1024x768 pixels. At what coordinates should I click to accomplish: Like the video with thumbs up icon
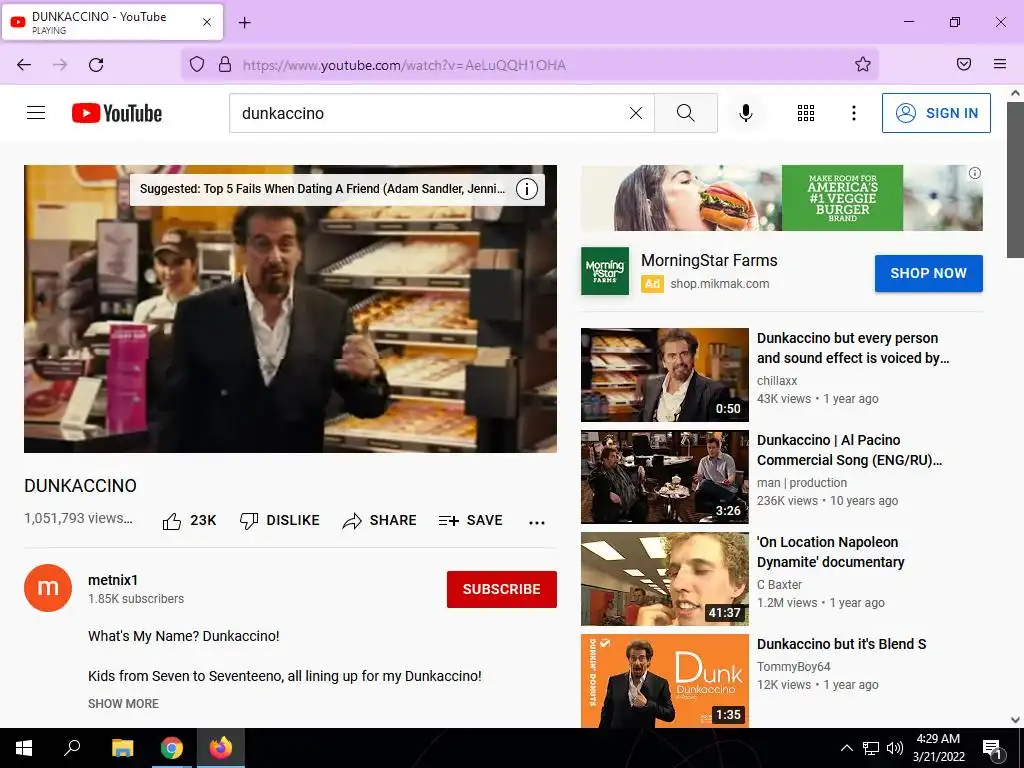click(172, 520)
